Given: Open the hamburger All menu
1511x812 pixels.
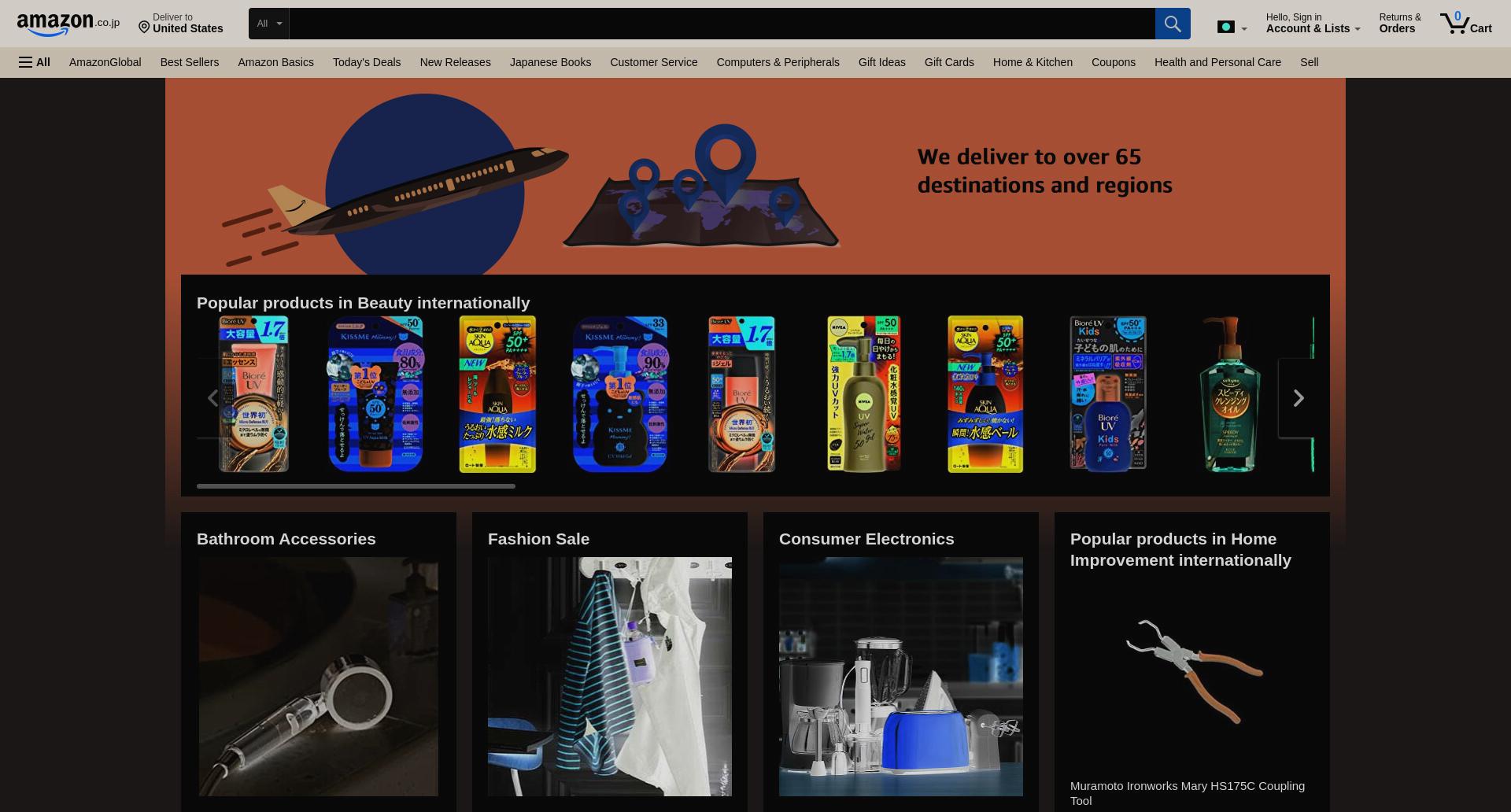Looking at the screenshot, I should click(x=35, y=62).
